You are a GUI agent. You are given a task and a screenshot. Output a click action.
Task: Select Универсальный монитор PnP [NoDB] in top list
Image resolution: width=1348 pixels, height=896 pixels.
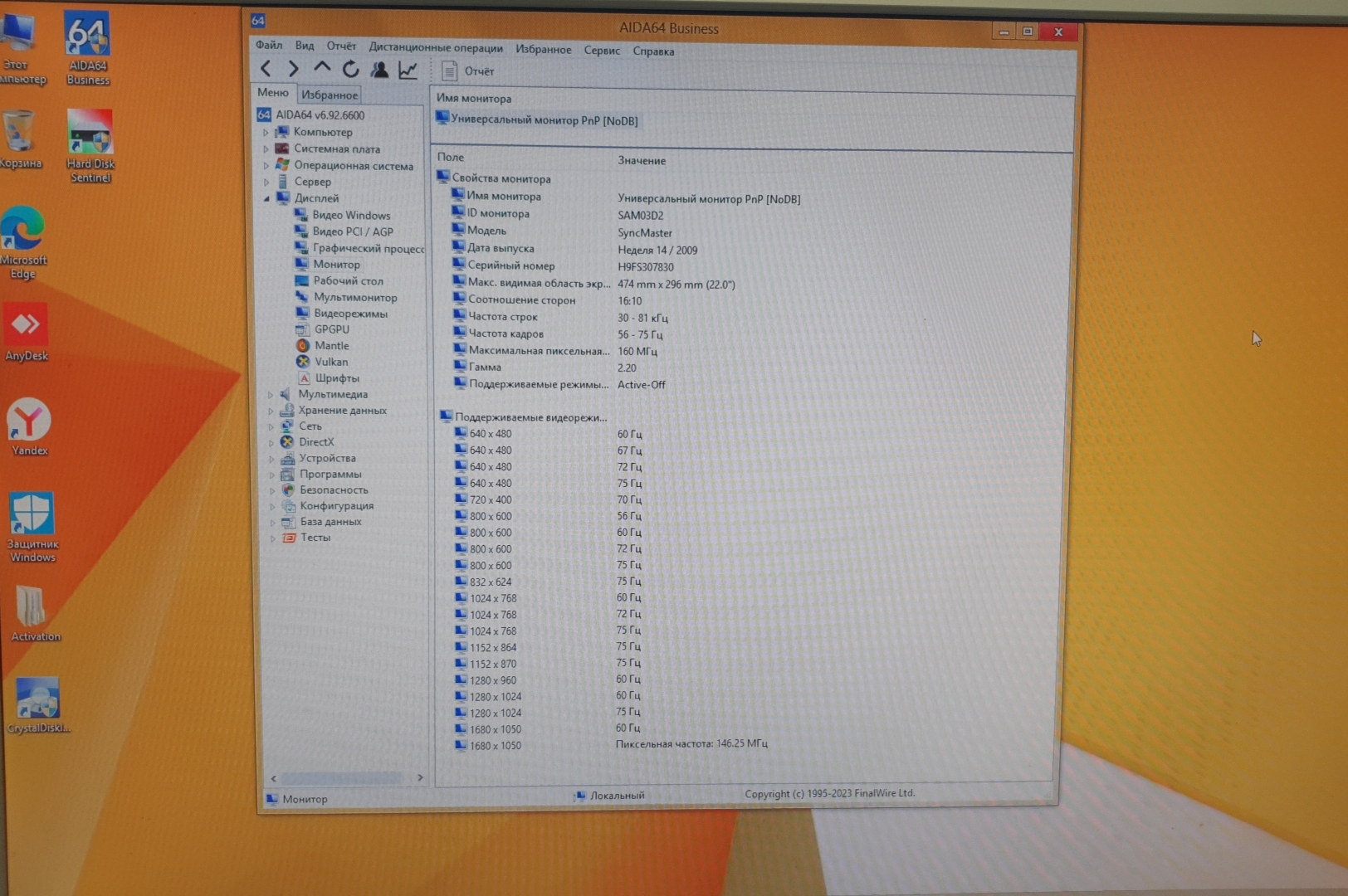(x=537, y=120)
